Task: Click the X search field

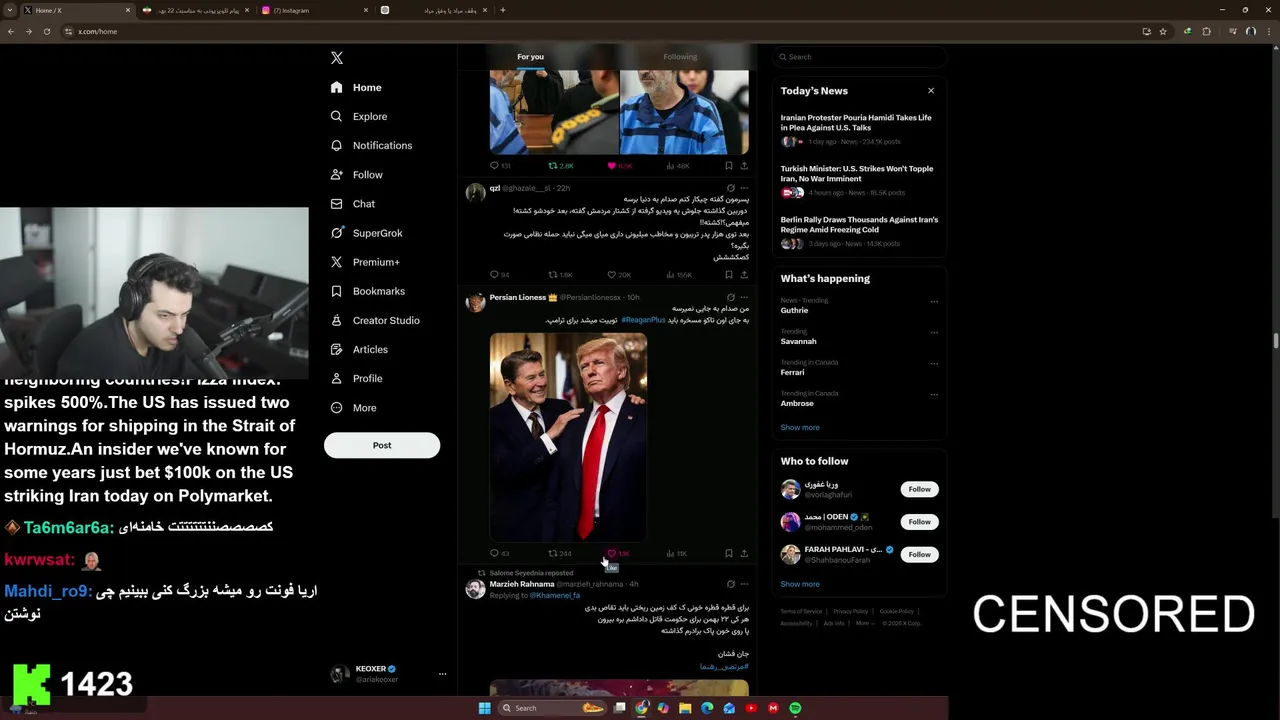Action: pos(859,57)
